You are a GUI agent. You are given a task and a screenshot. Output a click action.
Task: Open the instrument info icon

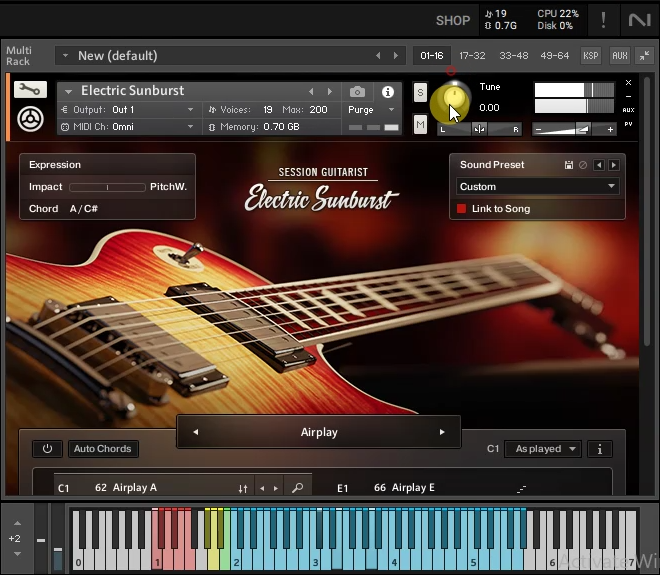coord(388,92)
